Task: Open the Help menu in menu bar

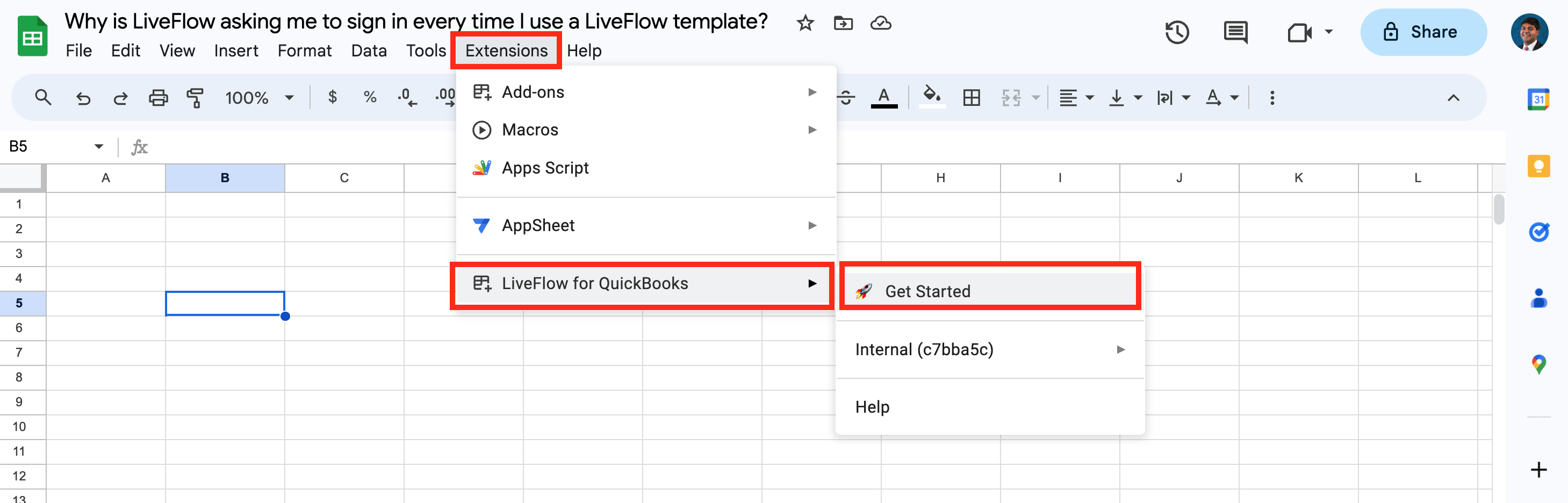Action: [584, 51]
